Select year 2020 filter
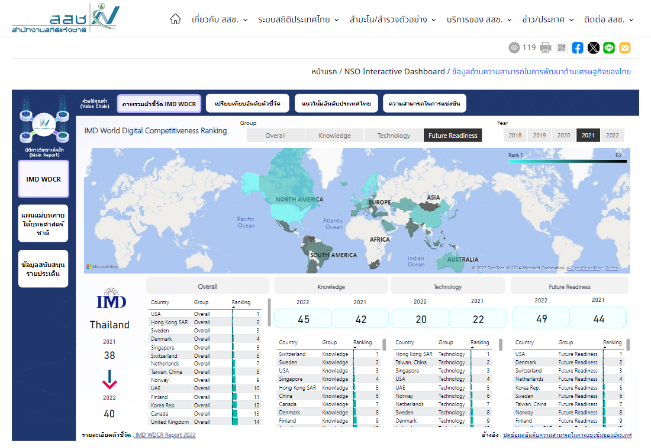This screenshot has height=448, width=651. pyautogui.click(x=563, y=135)
